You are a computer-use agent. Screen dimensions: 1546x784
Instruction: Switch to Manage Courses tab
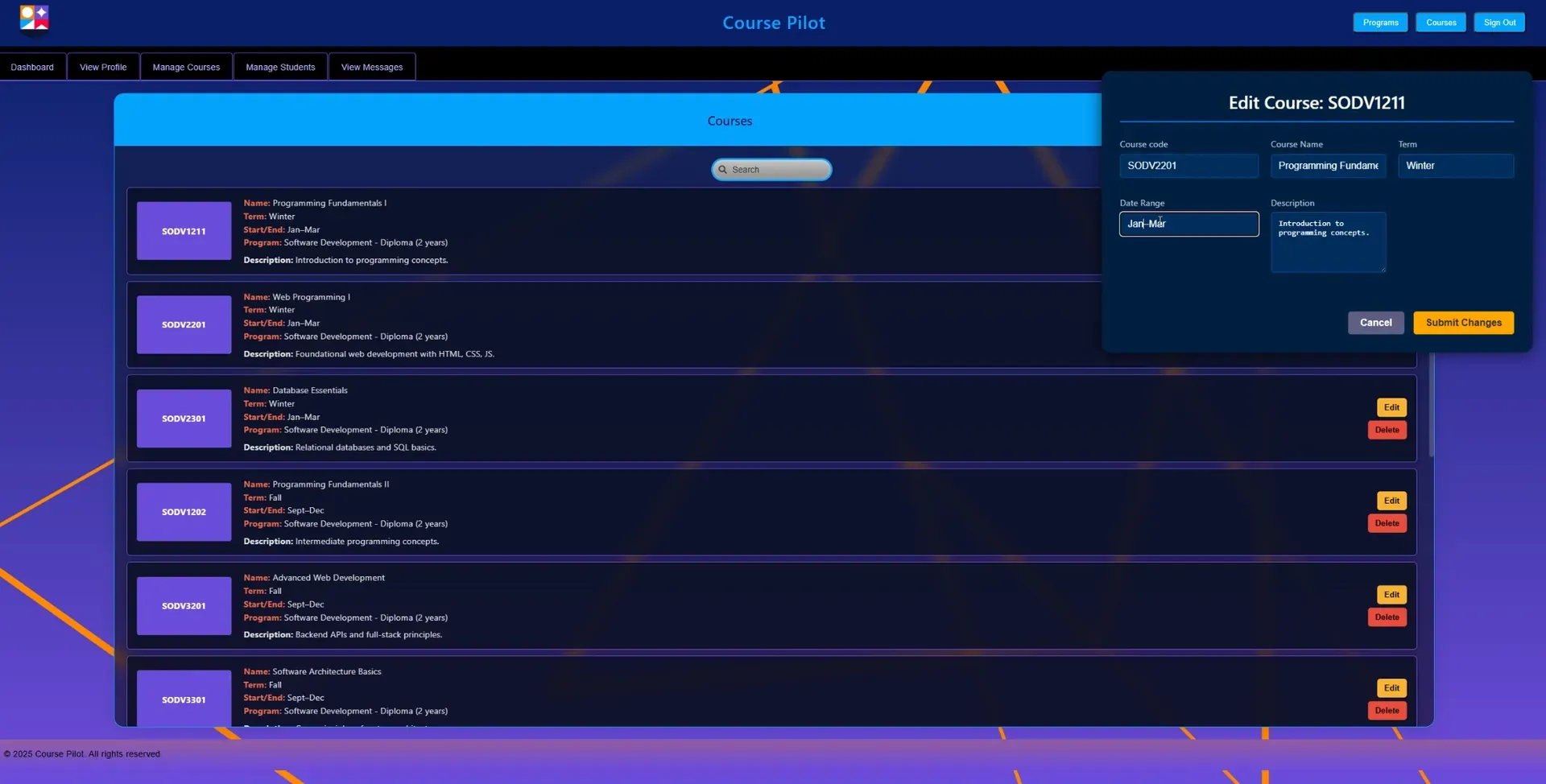pyautogui.click(x=186, y=67)
